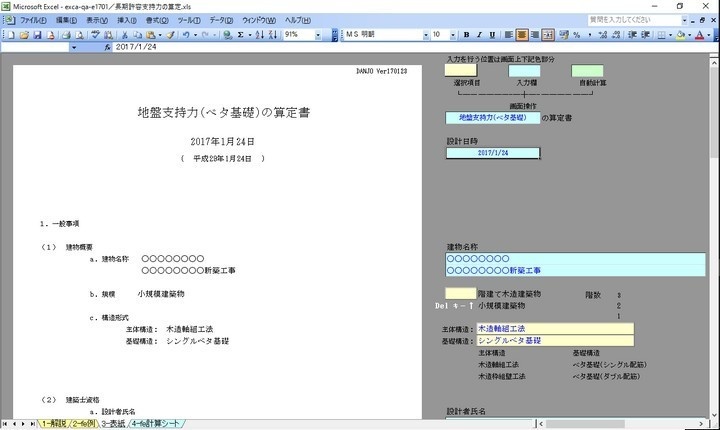The height and width of the screenshot is (430, 720).
Task: Switch to the 1-解説 sheet tab
Action: pos(53,424)
